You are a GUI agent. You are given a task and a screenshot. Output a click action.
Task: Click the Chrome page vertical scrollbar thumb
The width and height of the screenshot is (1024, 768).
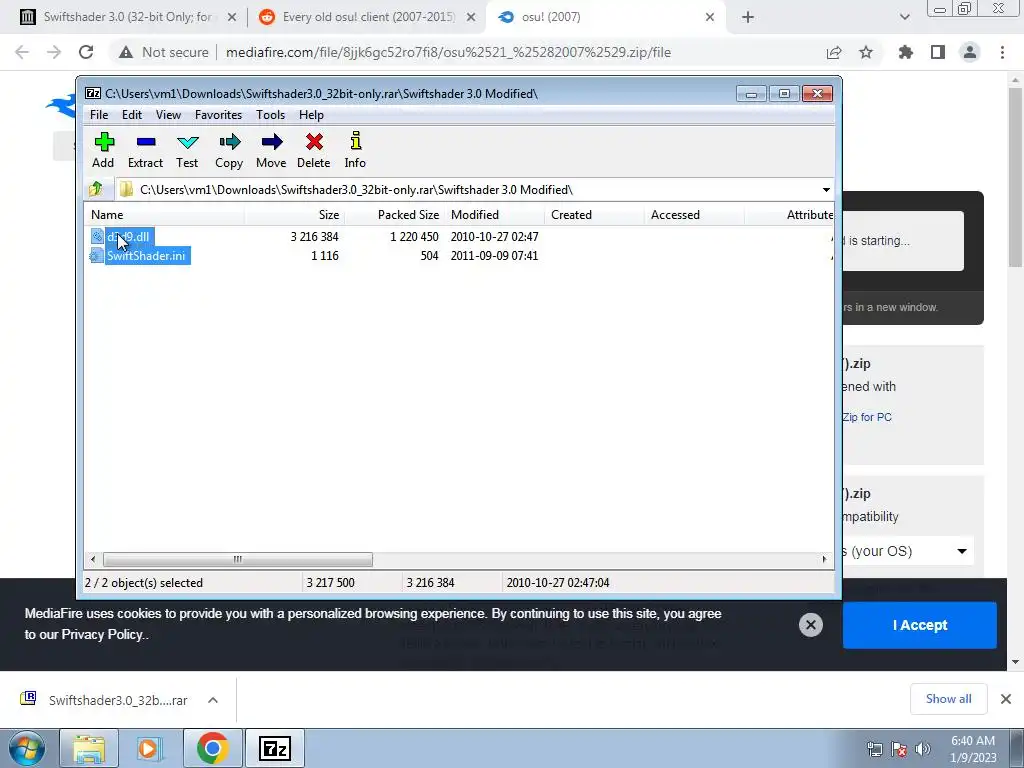(1015, 178)
